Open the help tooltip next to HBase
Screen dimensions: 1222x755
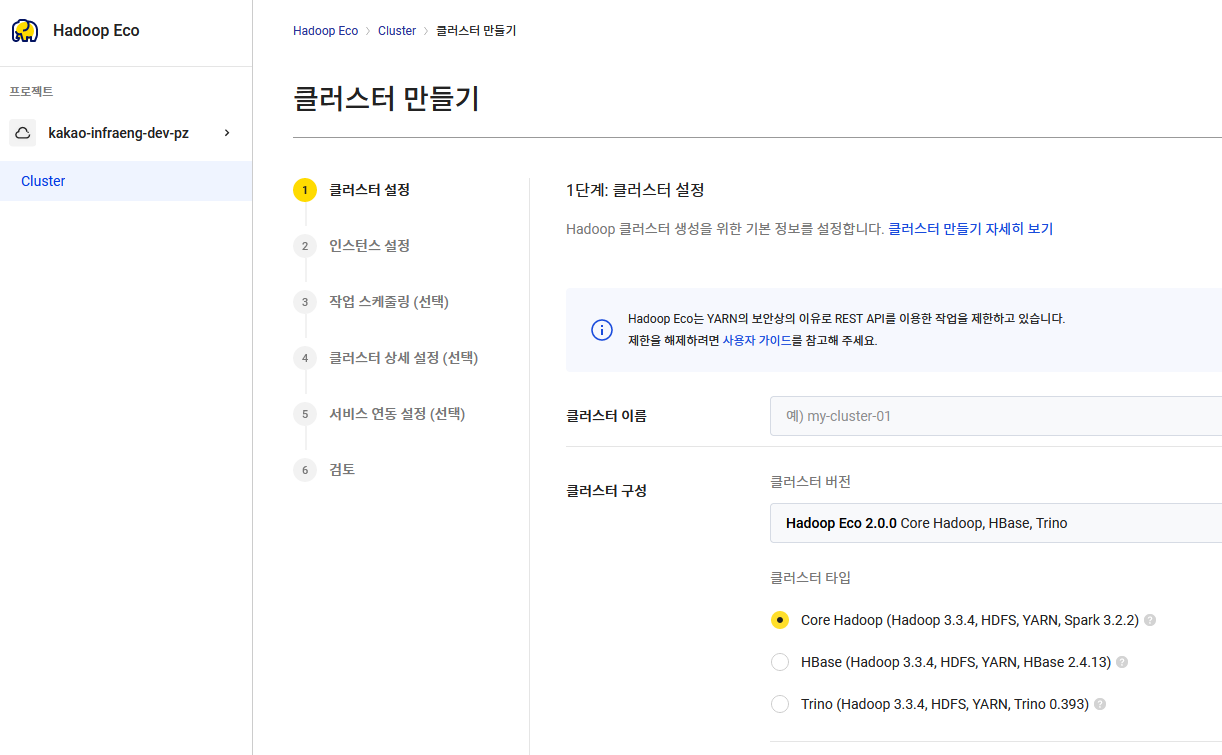tap(1121, 662)
